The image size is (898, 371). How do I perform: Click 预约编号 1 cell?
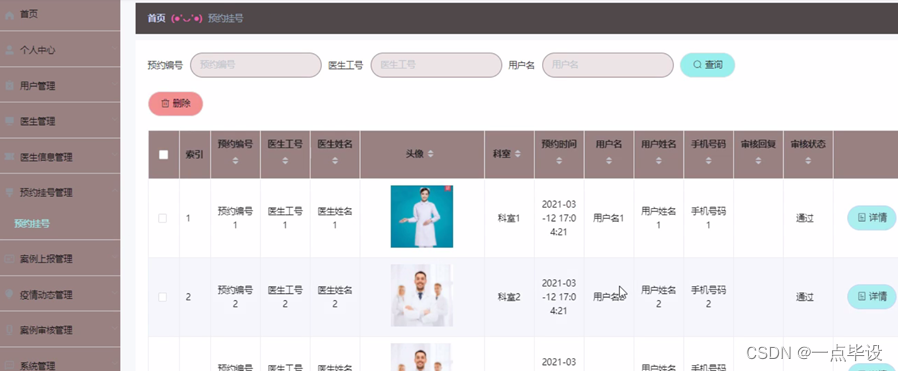235,218
